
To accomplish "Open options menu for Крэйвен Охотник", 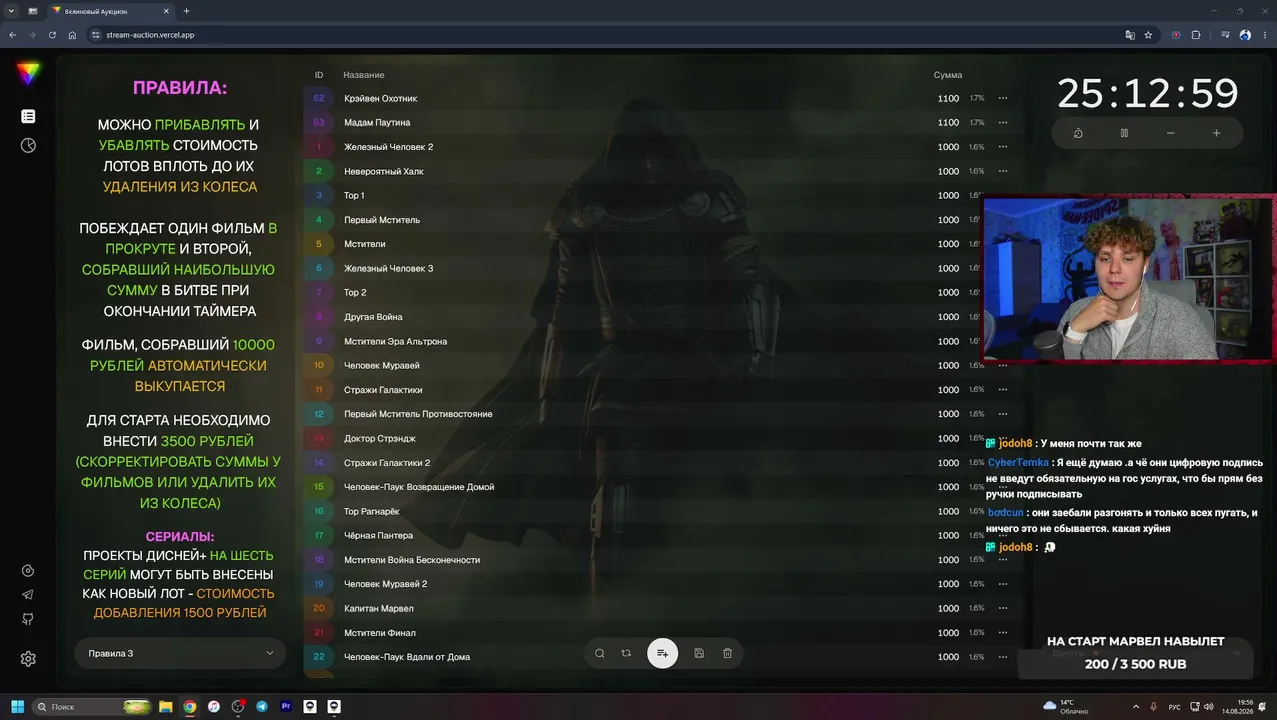I will tap(1003, 98).
